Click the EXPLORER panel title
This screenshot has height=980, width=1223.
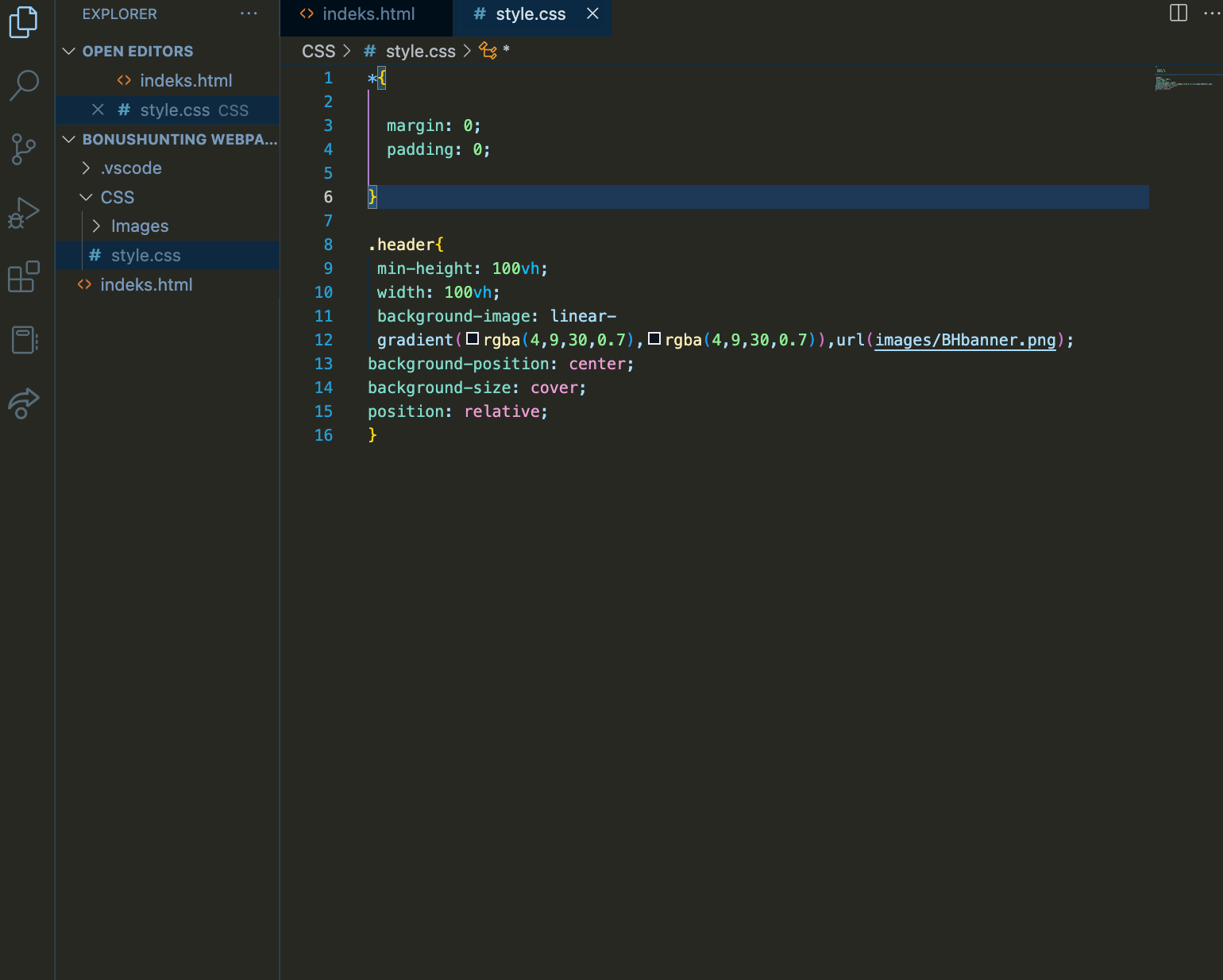120,14
